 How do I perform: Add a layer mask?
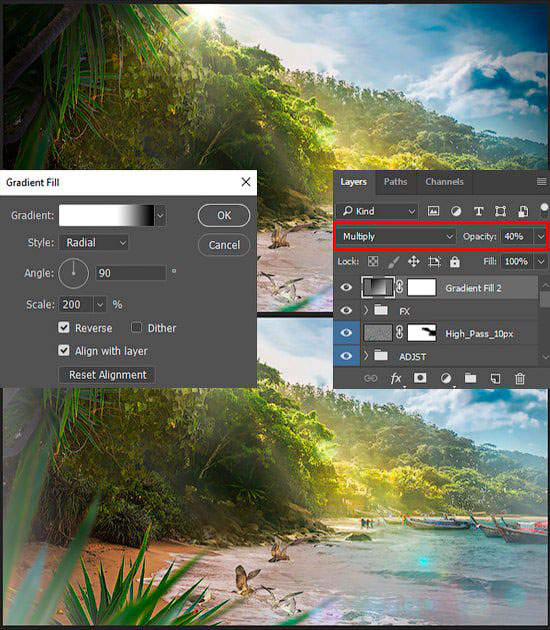(x=420, y=378)
